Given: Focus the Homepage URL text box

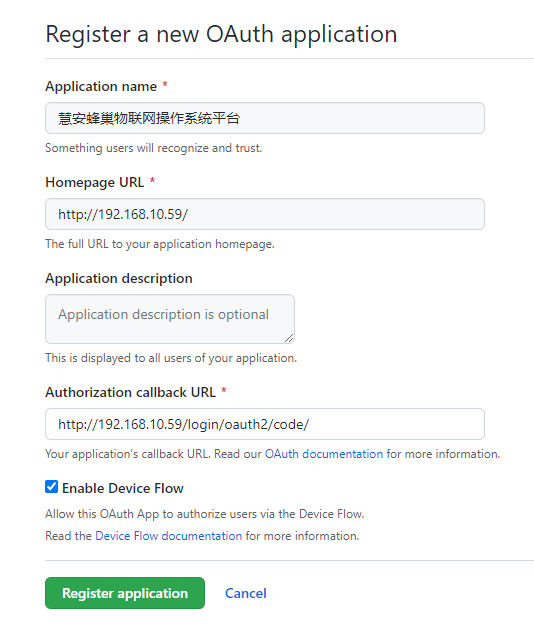Looking at the screenshot, I should 265,214.
